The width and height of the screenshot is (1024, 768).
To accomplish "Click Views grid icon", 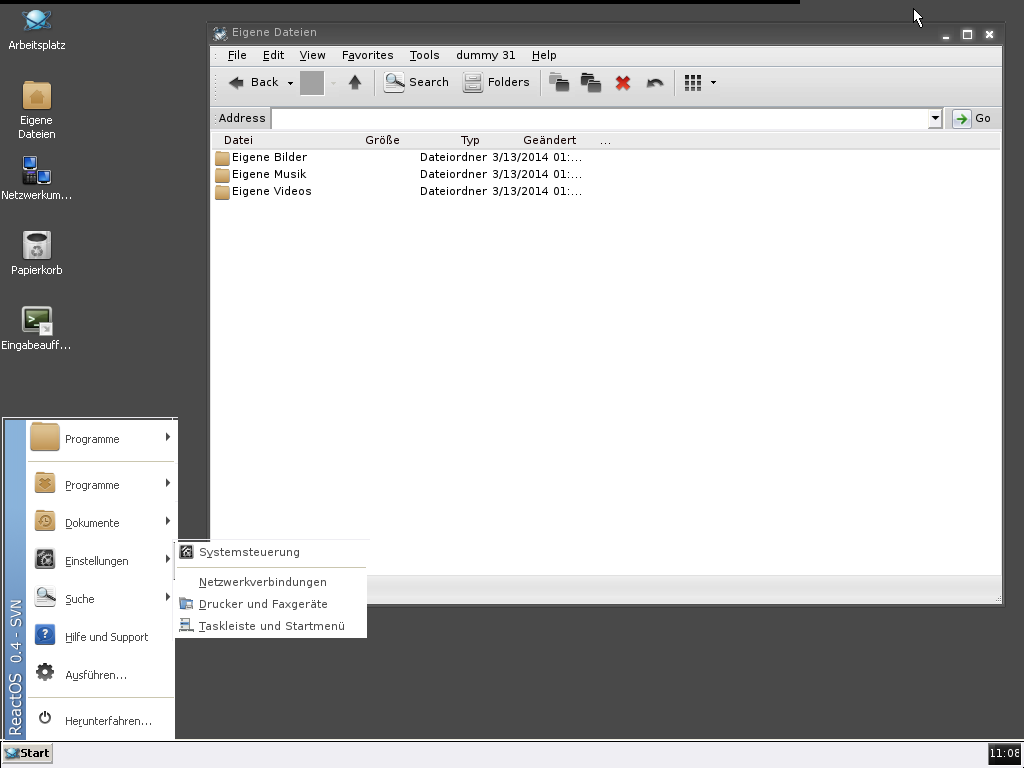I will tap(693, 82).
